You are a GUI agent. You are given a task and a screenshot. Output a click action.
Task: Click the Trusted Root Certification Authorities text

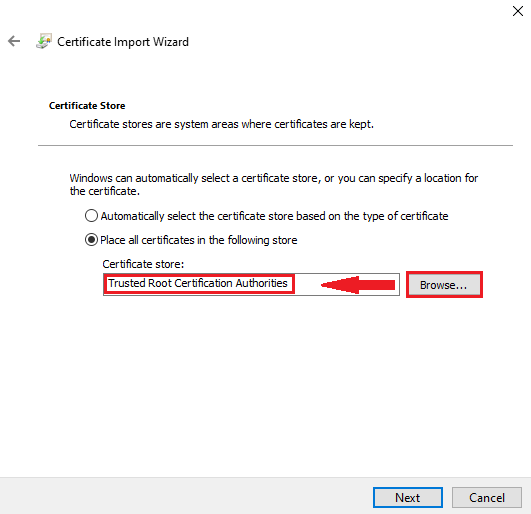[198, 283]
